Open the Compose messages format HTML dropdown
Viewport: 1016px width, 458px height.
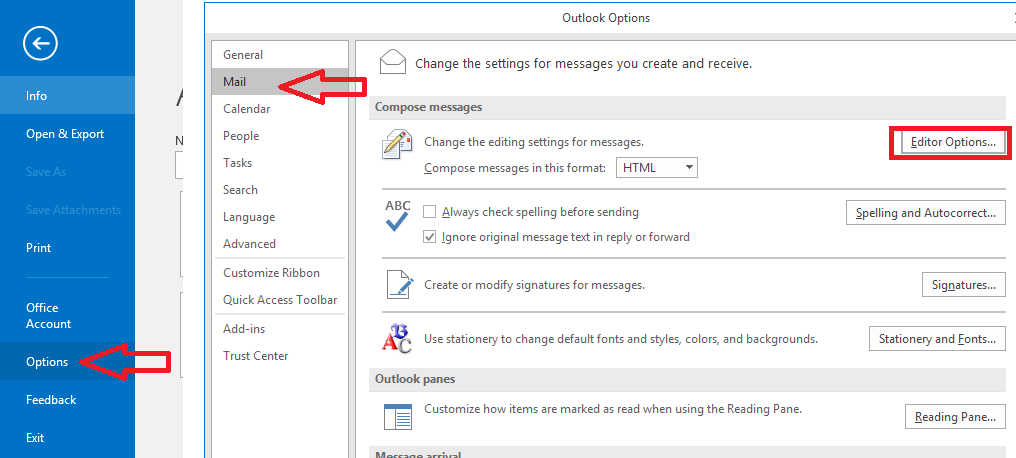tap(656, 168)
